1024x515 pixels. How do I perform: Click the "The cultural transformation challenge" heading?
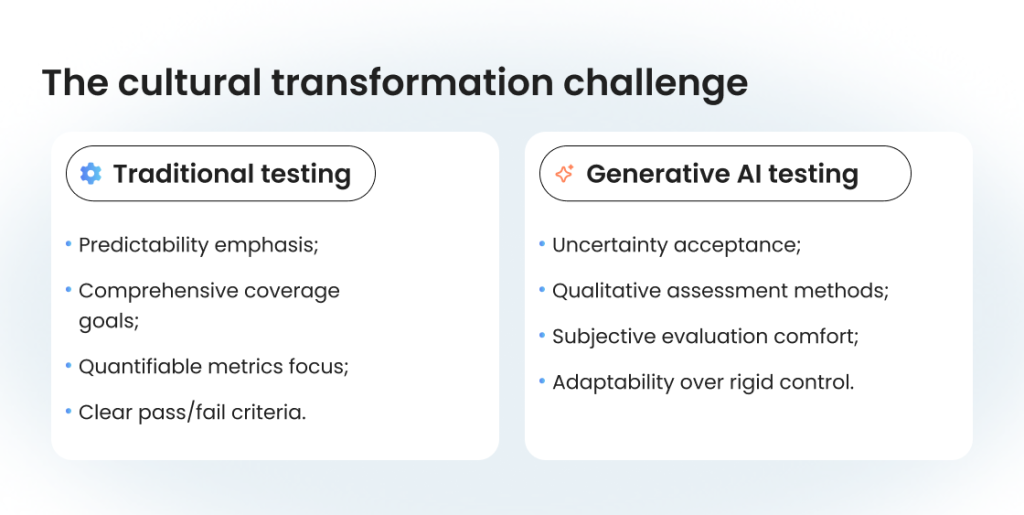pos(394,83)
